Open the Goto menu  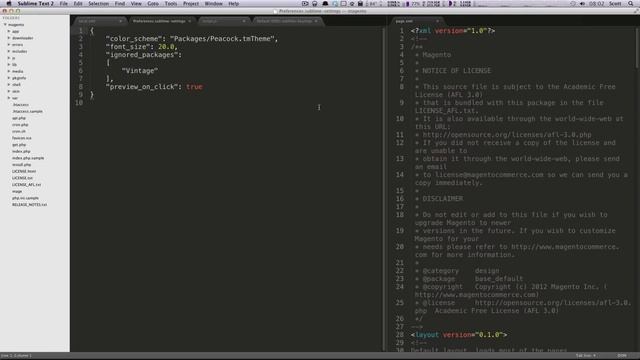pyautogui.click(x=153, y=3)
